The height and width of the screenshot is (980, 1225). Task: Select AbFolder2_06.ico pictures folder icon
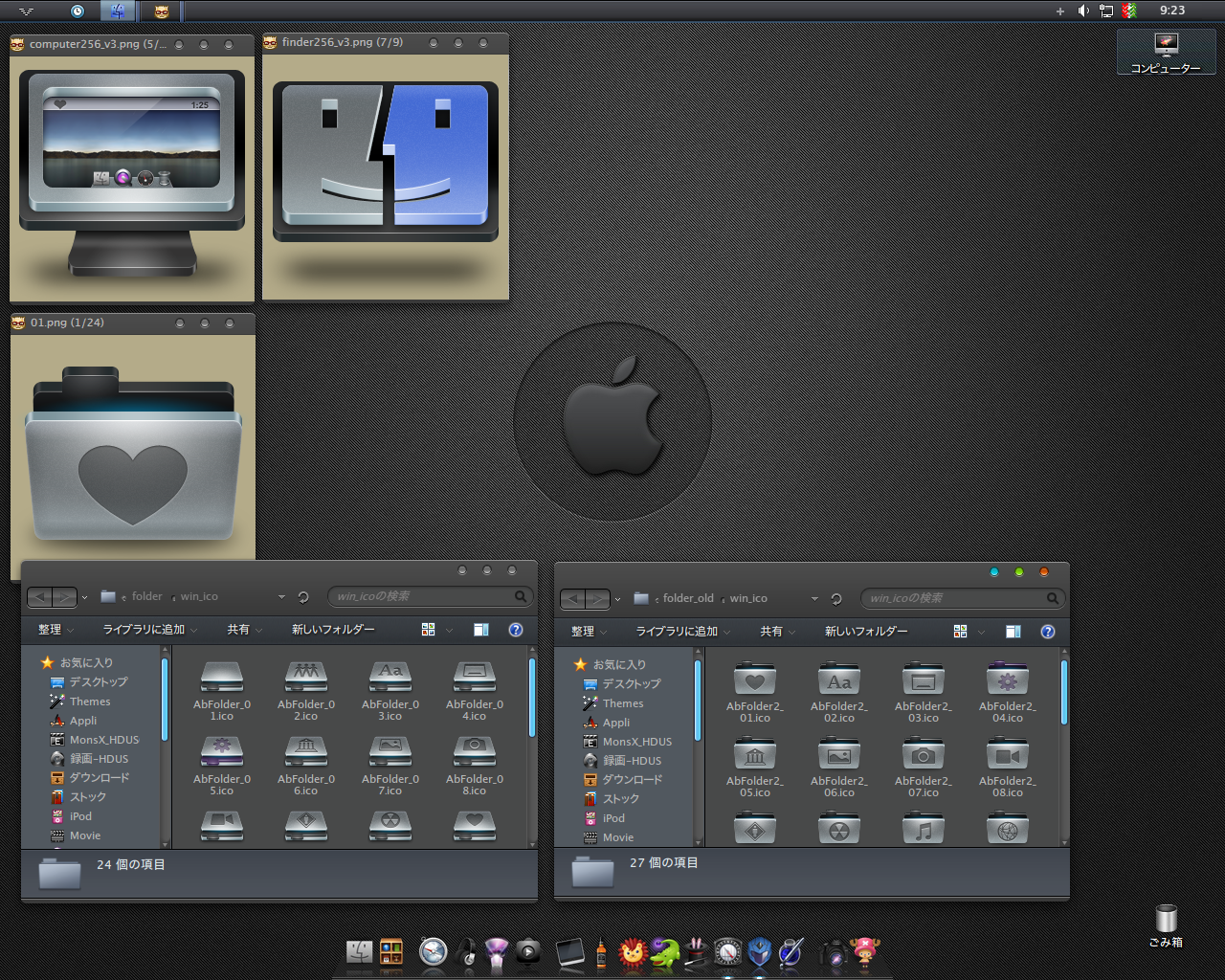click(839, 767)
